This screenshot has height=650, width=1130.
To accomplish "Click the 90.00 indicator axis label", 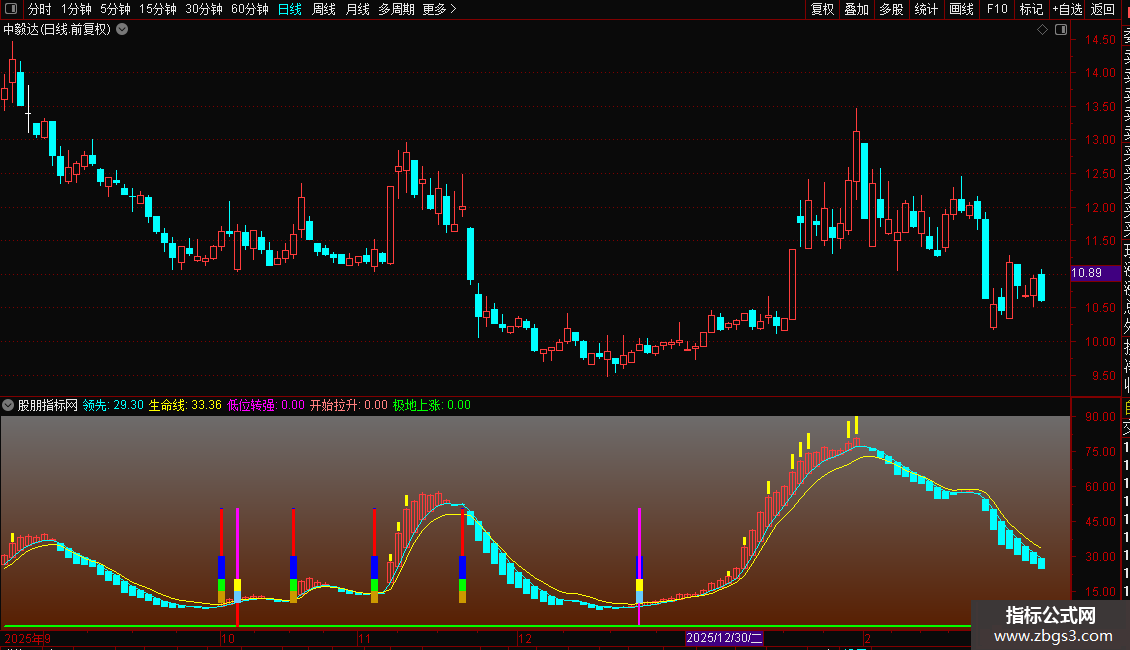I will (1100, 417).
